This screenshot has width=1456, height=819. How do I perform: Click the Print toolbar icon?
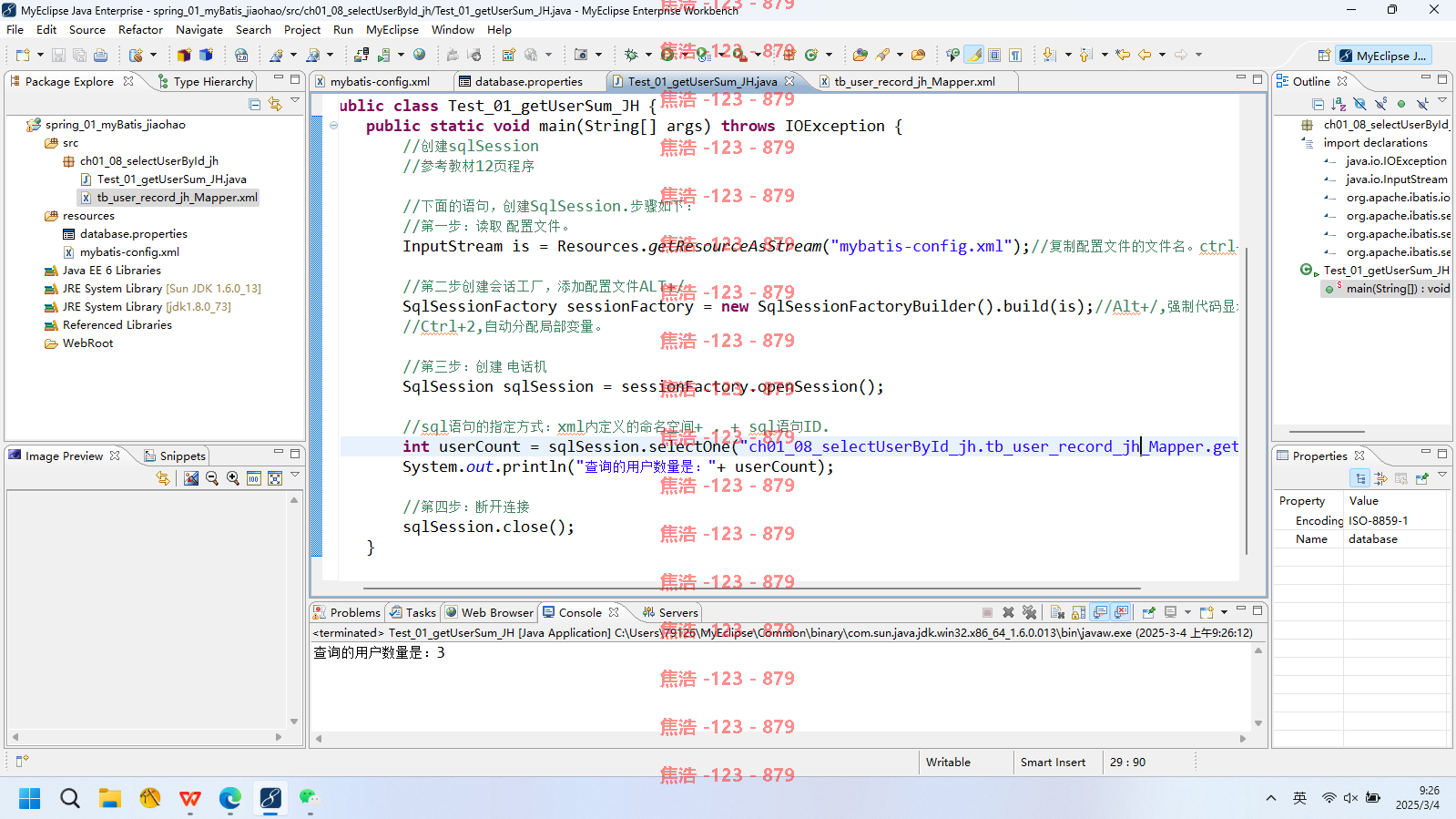point(100,55)
